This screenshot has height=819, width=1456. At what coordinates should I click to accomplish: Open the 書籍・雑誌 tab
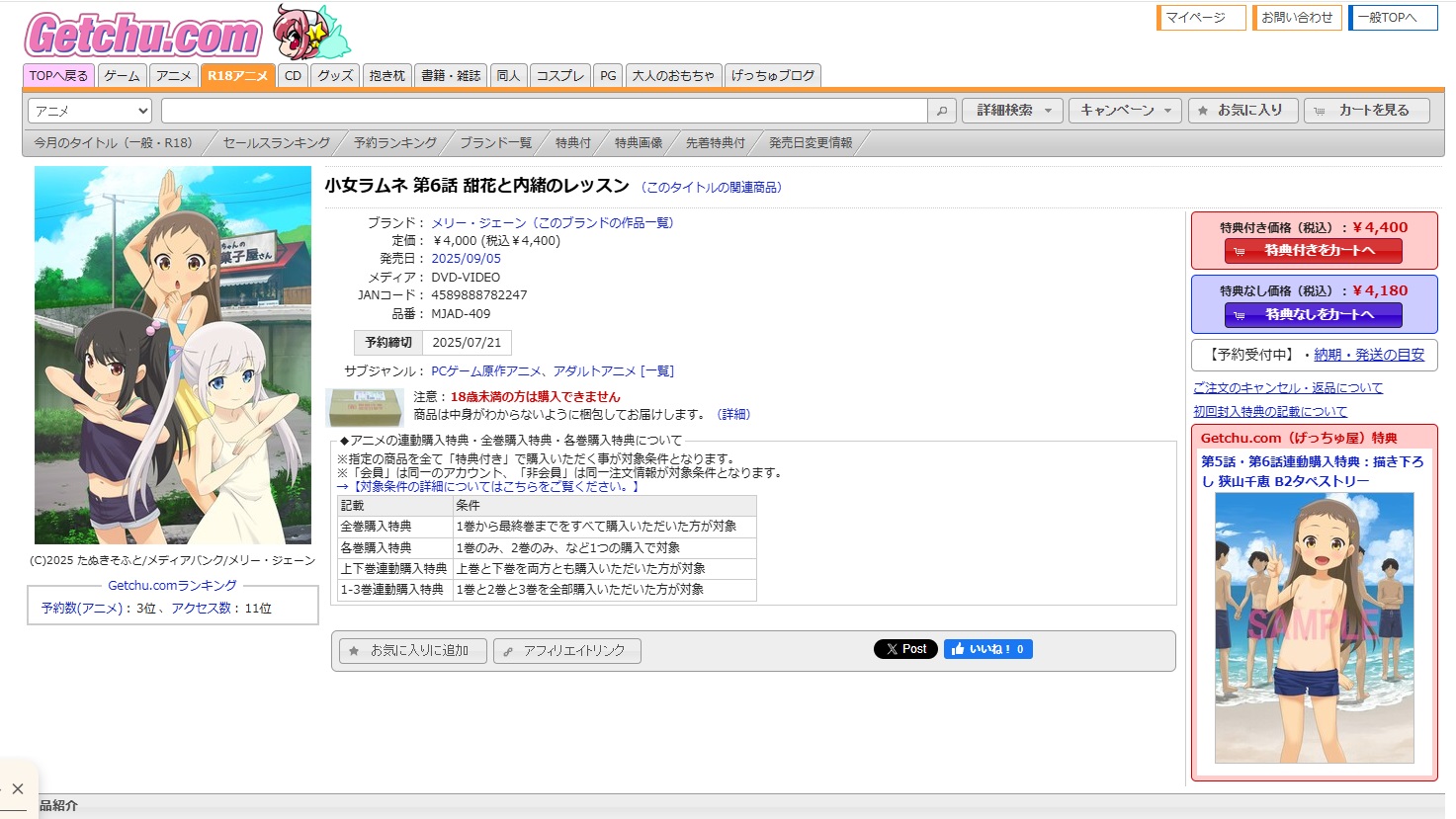tap(451, 76)
